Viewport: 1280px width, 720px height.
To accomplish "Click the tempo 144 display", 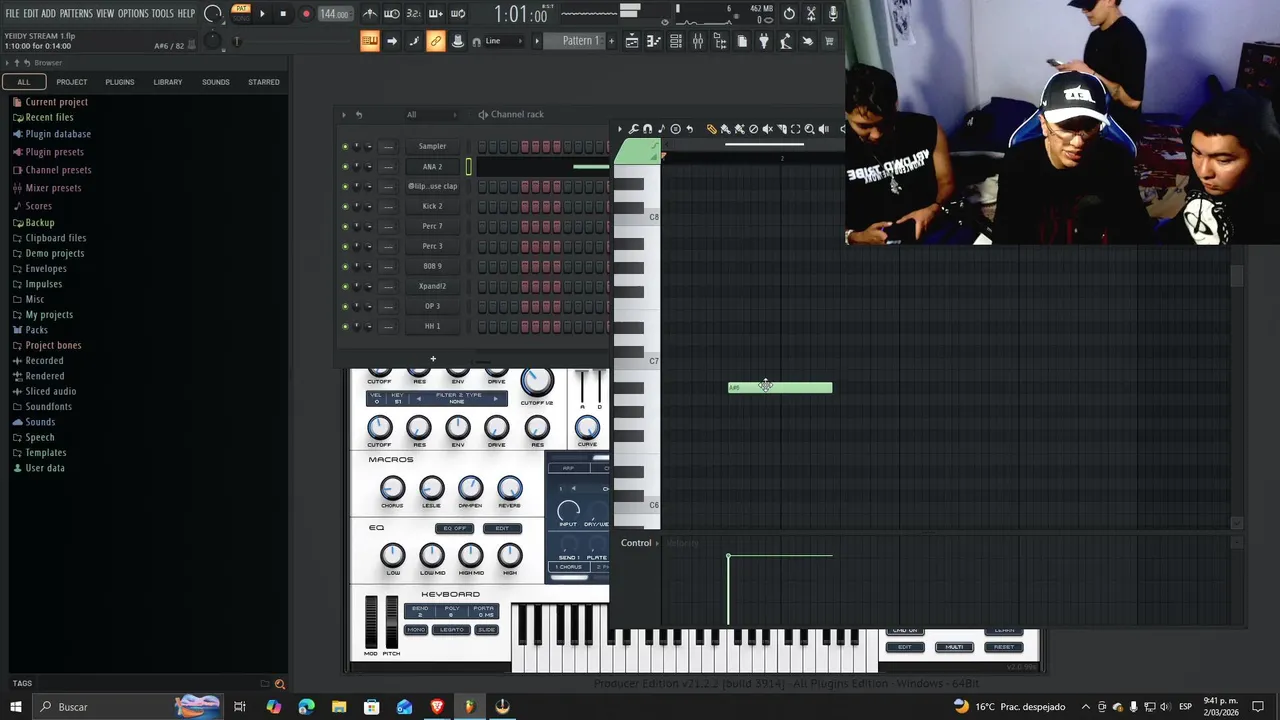I will [x=334, y=14].
